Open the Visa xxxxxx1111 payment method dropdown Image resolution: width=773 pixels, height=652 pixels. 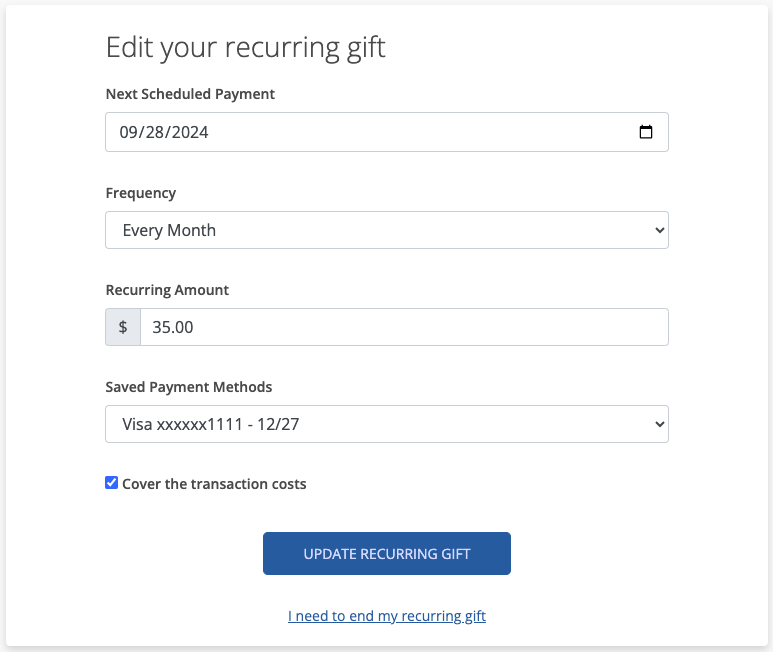(387, 424)
